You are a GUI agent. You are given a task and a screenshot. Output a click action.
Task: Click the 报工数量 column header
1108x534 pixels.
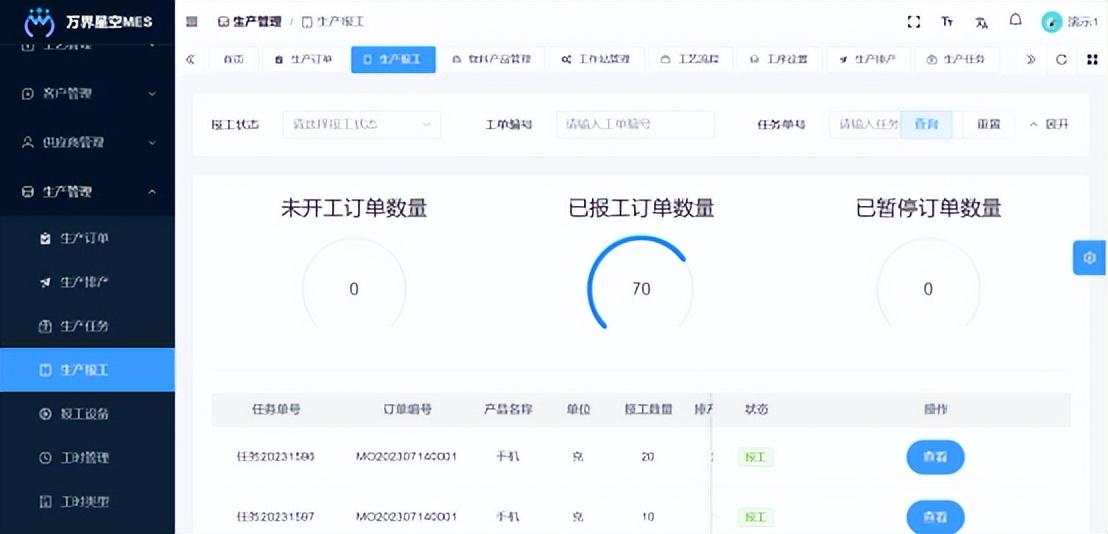tap(648, 409)
